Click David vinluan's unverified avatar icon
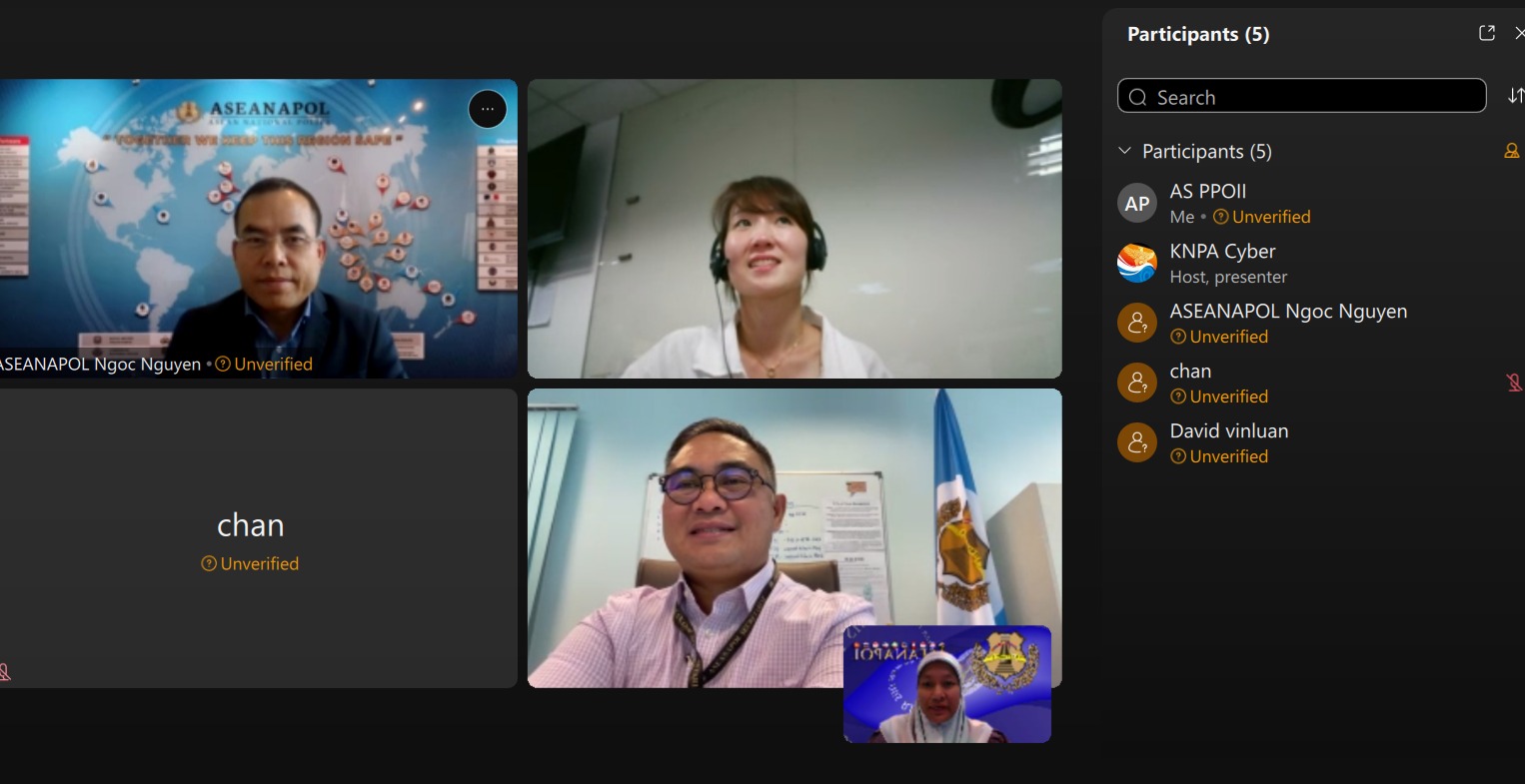This screenshot has height=784, width=1525. 1136,442
